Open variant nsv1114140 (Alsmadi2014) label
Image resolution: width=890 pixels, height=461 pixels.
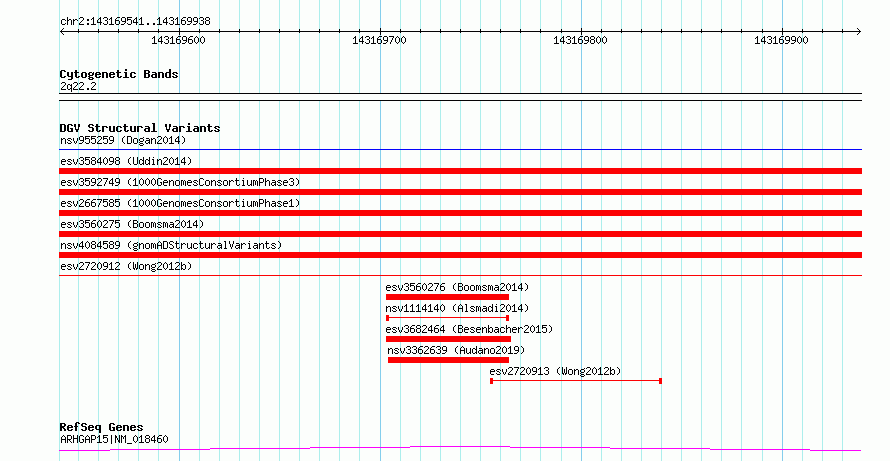tap(457, 308)
